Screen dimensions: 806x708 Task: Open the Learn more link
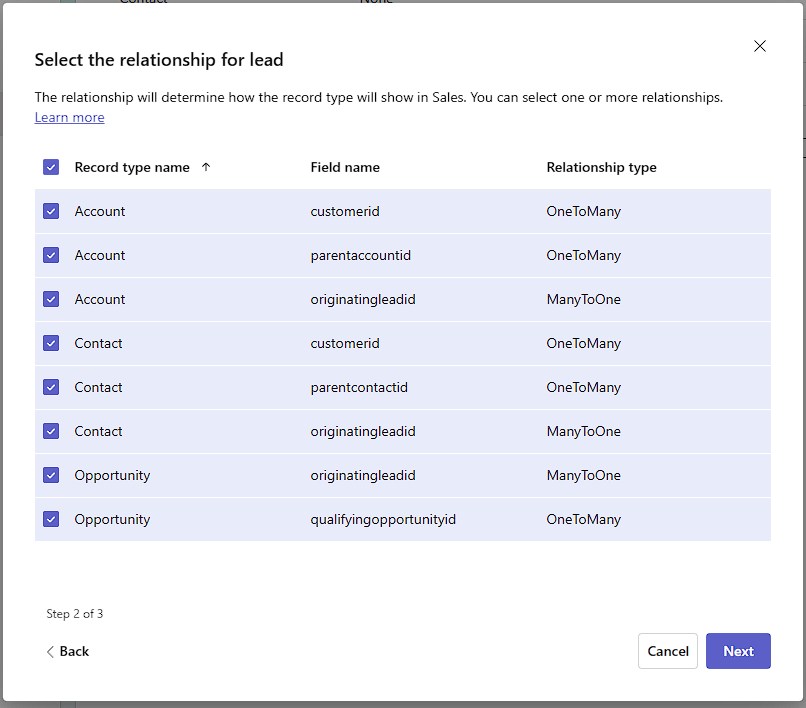(x=69, y=117)
